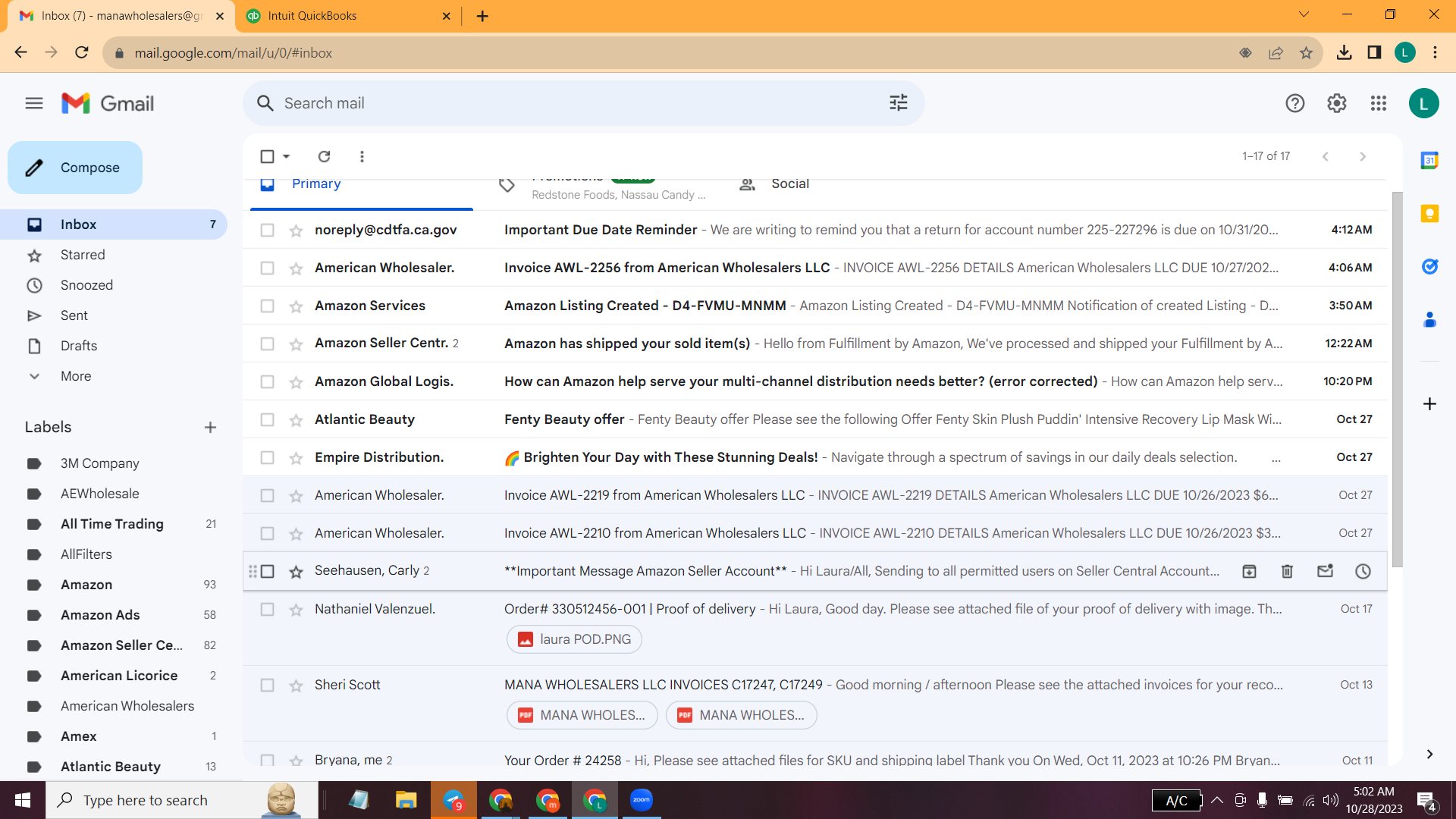Viewport: 1456px width, 819px height.
Task: Open the Google apps grid
Action: point(1379,103)
